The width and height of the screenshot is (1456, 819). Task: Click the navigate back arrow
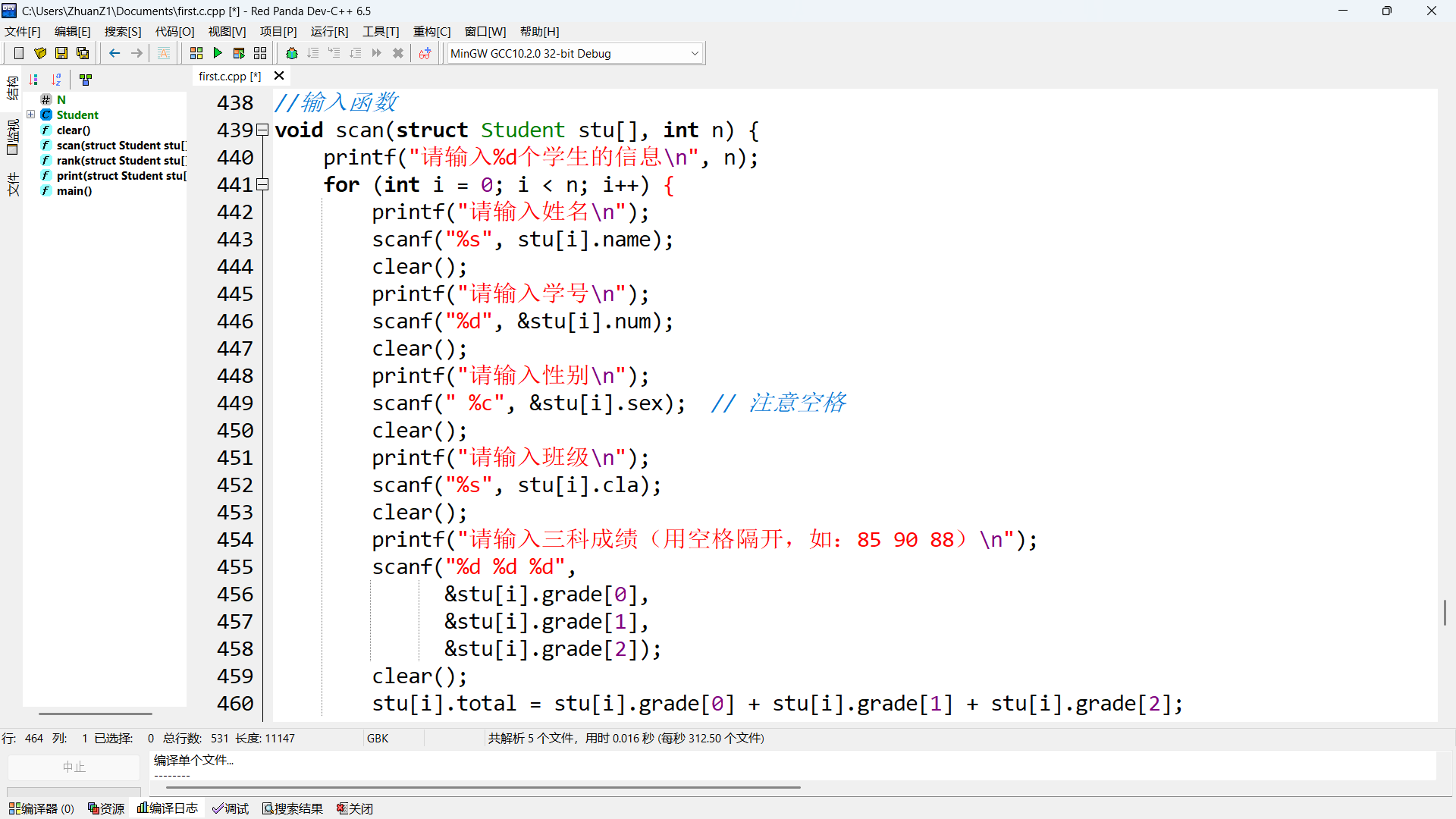(x=115, y=53)
